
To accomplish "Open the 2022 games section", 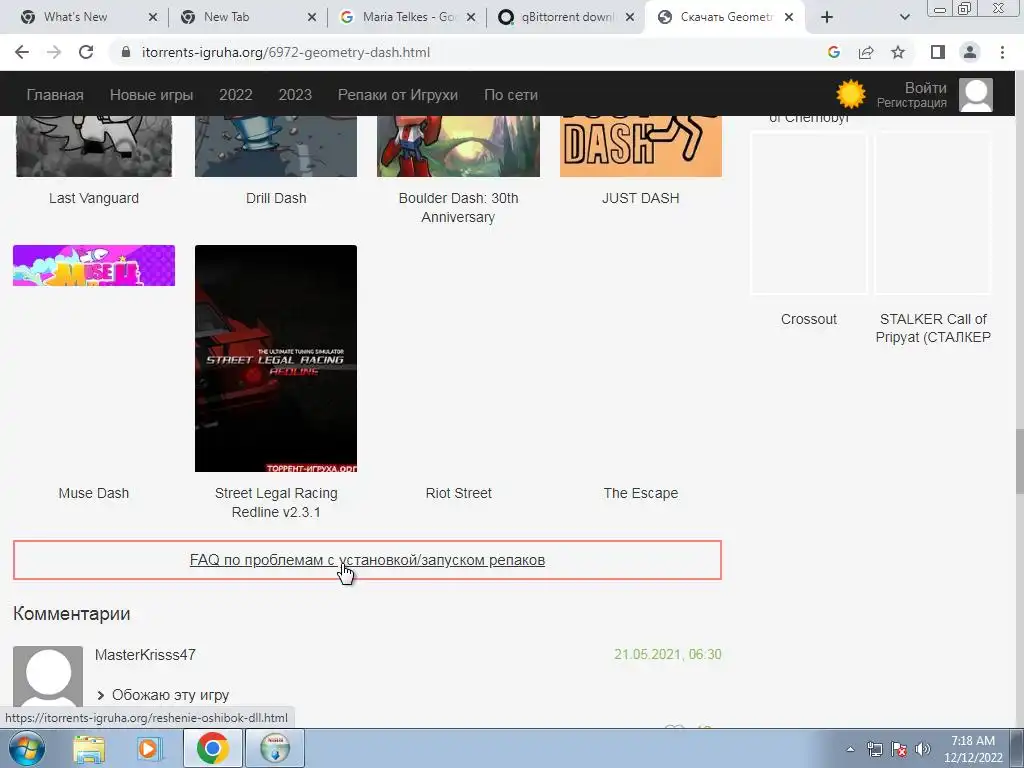I will 236,95.
